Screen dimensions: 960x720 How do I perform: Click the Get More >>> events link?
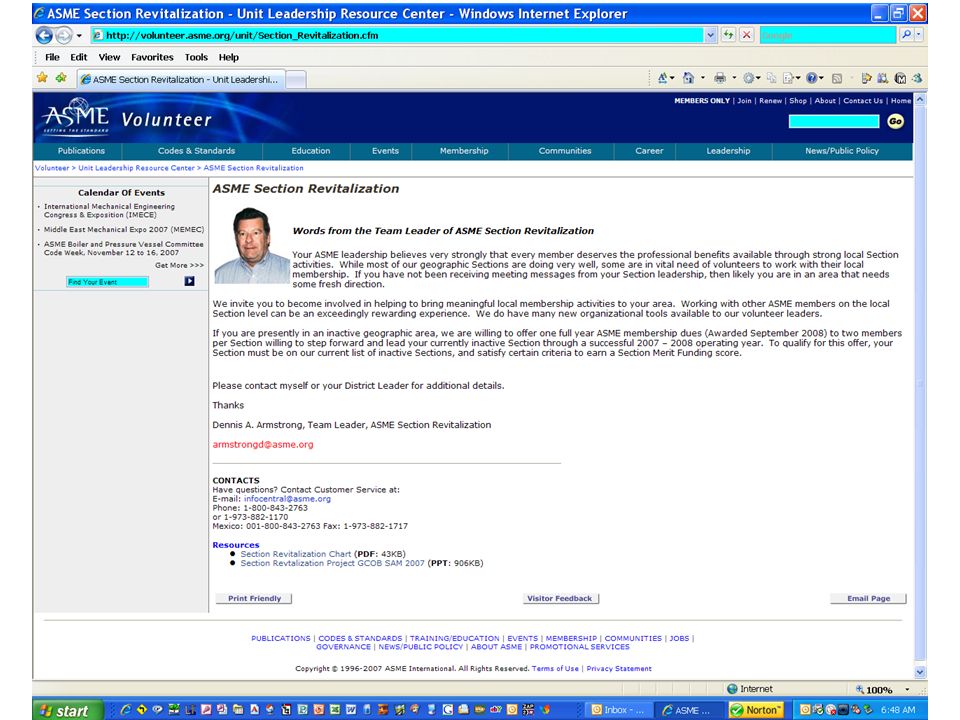coord(179,265)
